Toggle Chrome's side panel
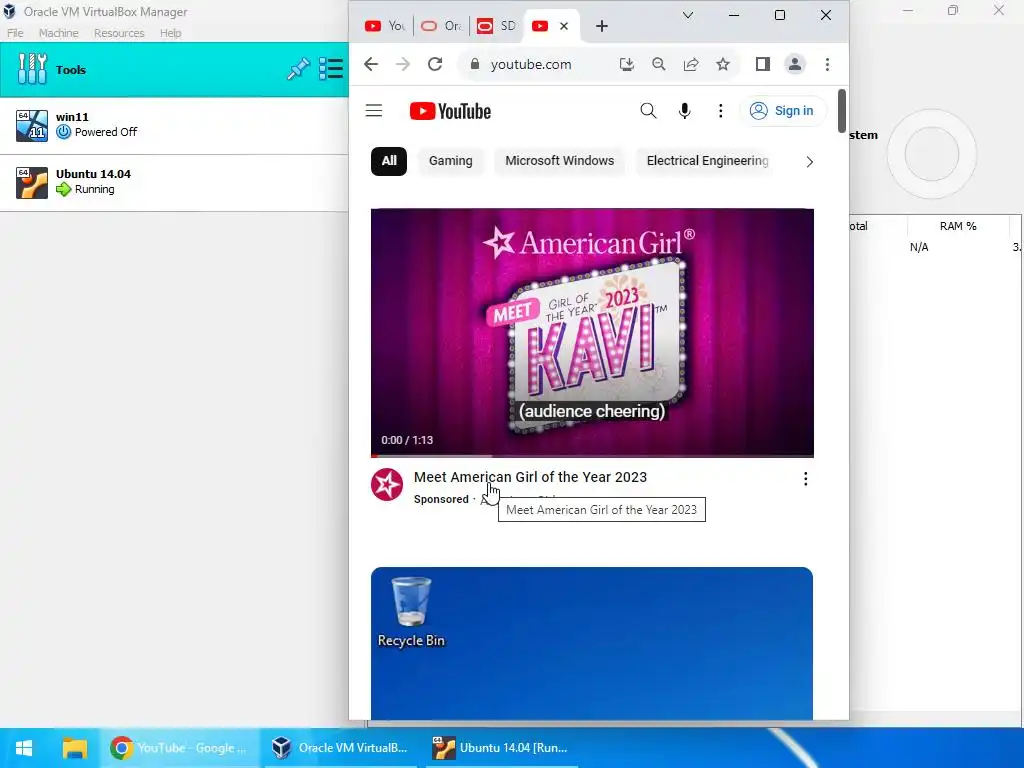 click(x=763, y=64)
